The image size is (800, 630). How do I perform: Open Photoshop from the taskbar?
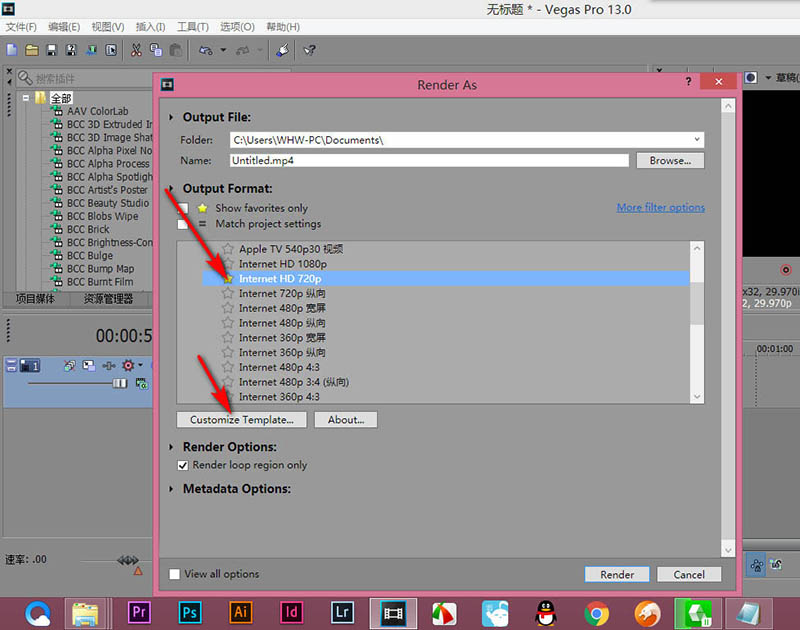pyautogui.click(x=190, y=612)
